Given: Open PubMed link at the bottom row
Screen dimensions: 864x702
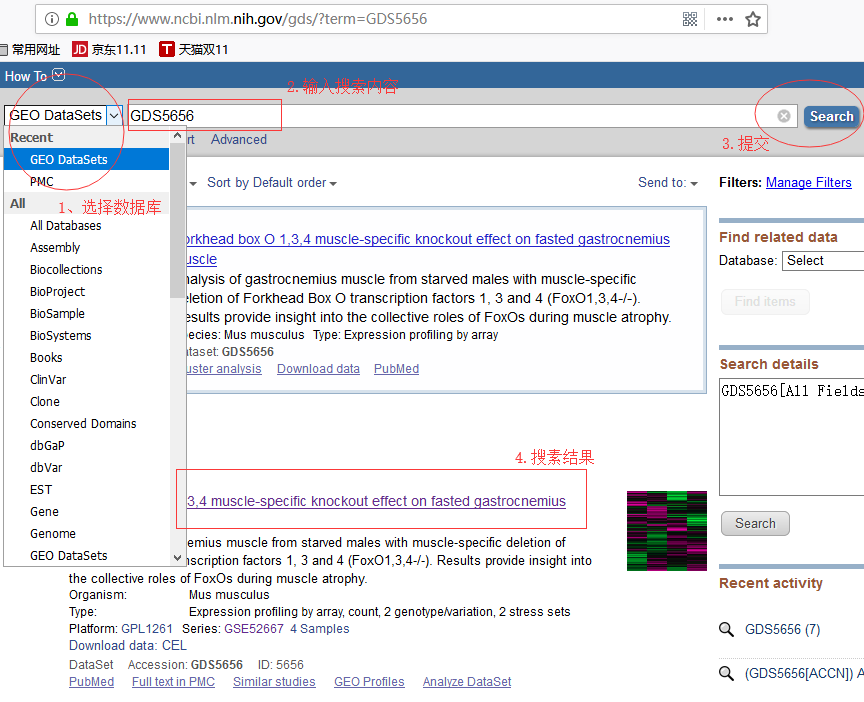Looking at the screenshot, I should click(91, 682).
